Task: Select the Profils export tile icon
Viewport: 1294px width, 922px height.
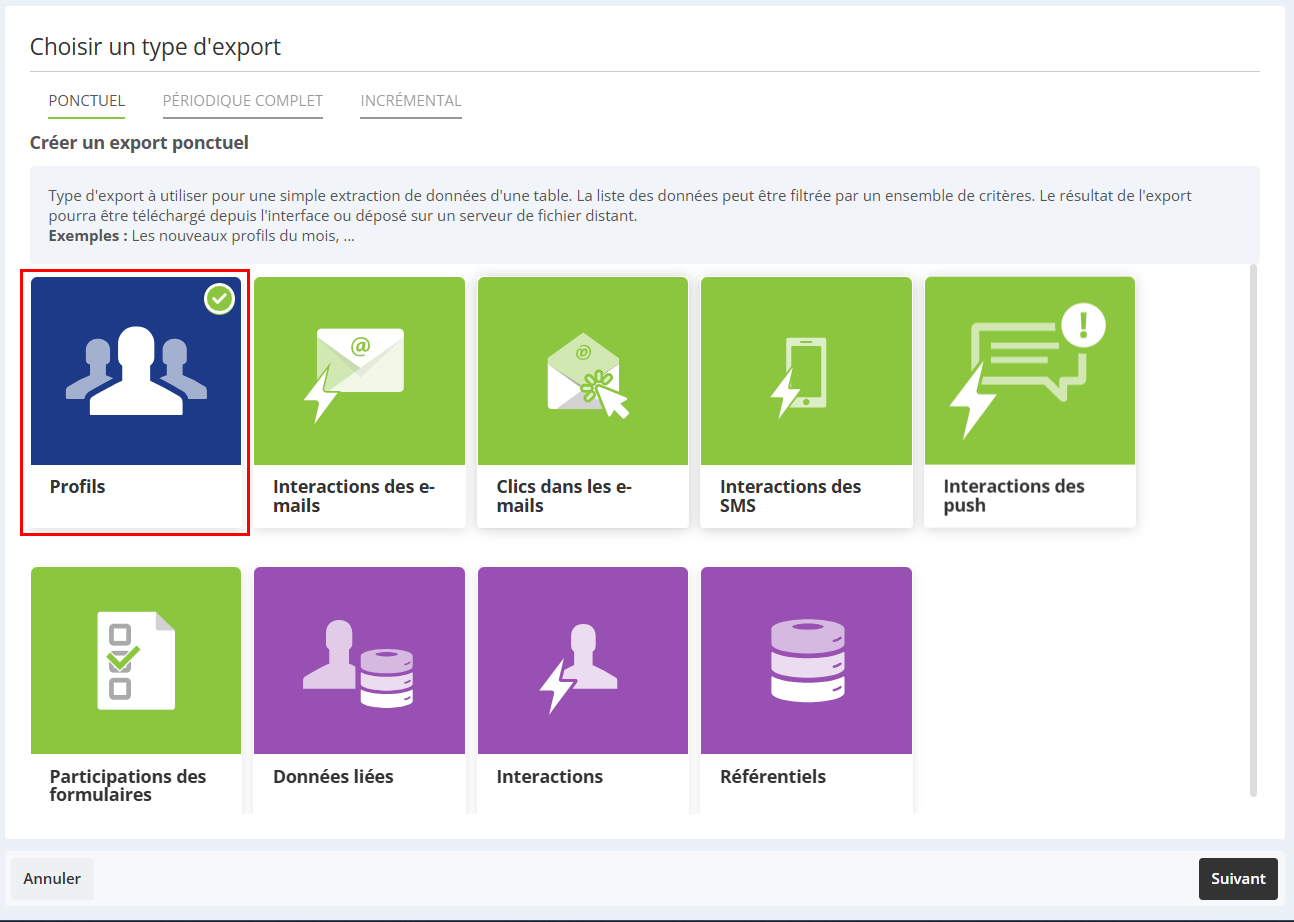Action: [136, 371]
